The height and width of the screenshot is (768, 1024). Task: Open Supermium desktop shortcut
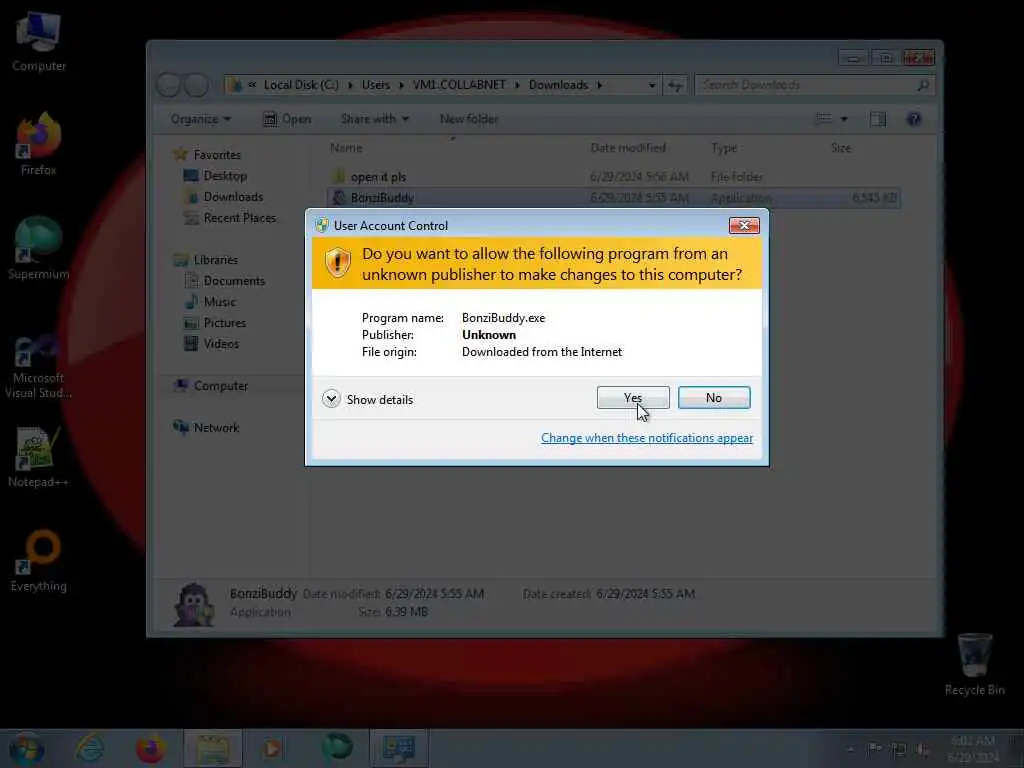[39, 248]
